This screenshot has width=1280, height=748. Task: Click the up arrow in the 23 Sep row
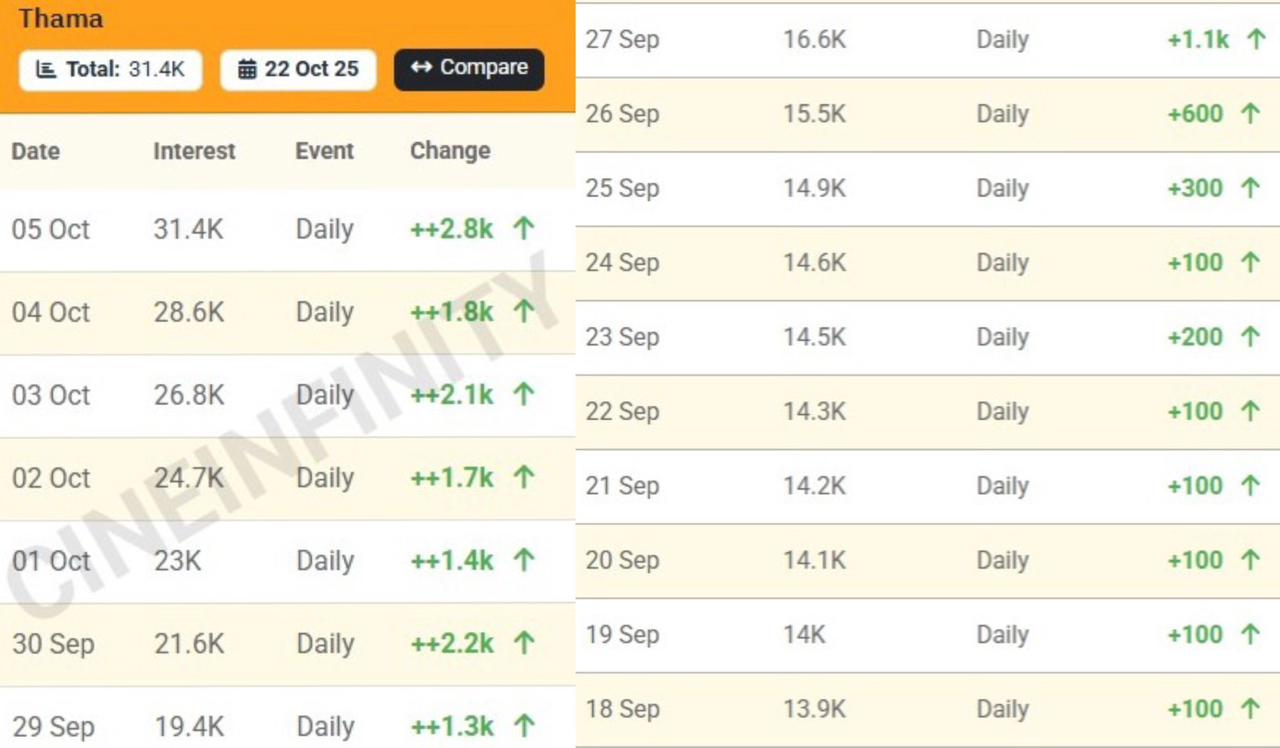point(1250,337)
